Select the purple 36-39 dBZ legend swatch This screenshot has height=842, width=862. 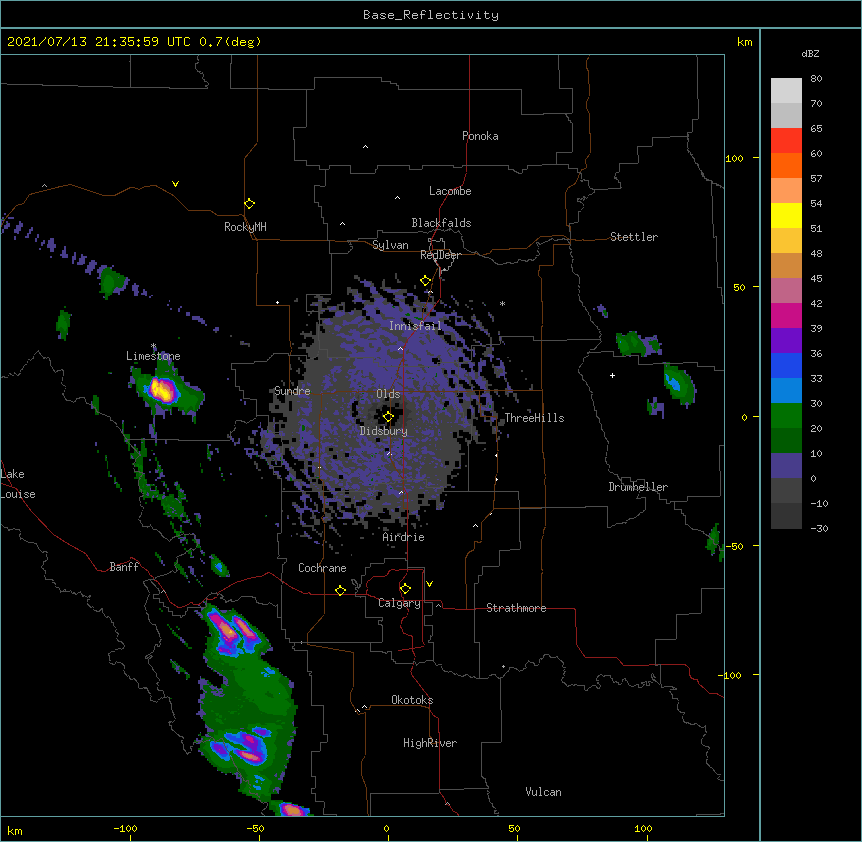click(786, 341)
